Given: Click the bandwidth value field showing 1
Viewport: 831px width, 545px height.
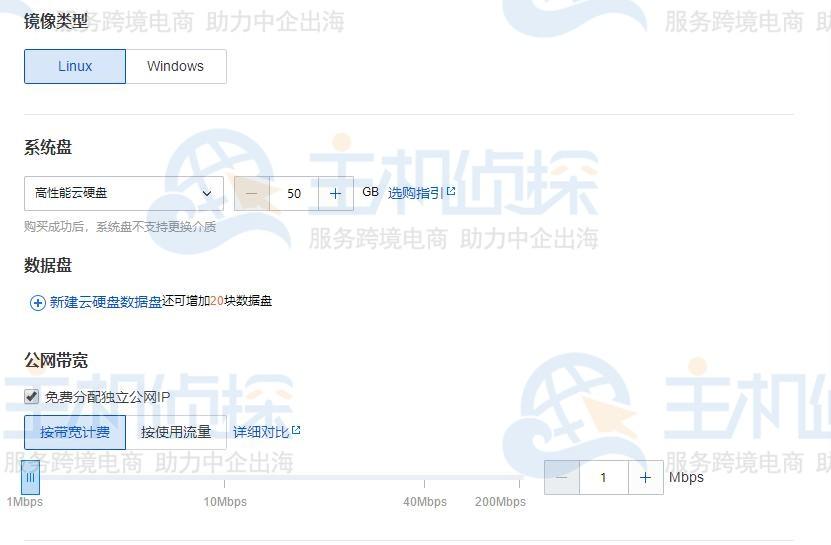Looking at the screenshot, I should (604, 478).
